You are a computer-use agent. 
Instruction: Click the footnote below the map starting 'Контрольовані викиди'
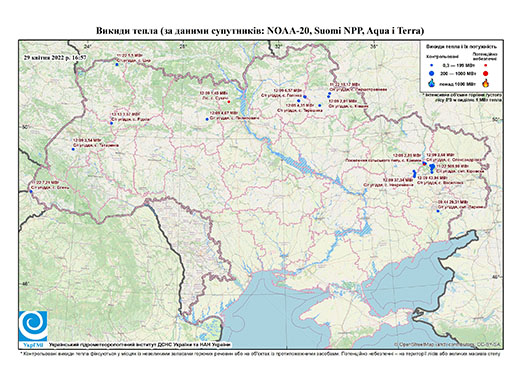coord(260,353)
